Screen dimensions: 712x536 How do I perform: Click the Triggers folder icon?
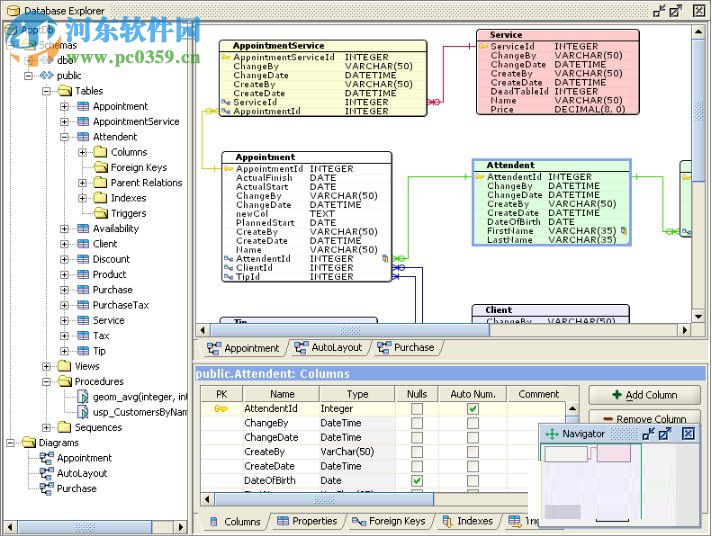click(x=100, y=213)
